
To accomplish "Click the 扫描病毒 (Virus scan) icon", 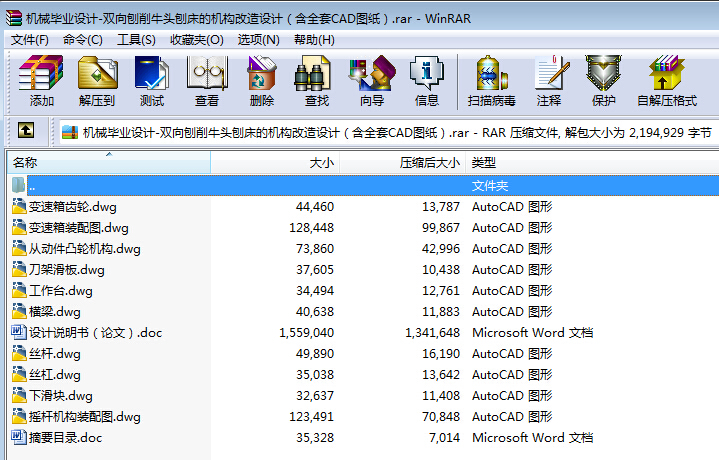I will tap(492, 72).
